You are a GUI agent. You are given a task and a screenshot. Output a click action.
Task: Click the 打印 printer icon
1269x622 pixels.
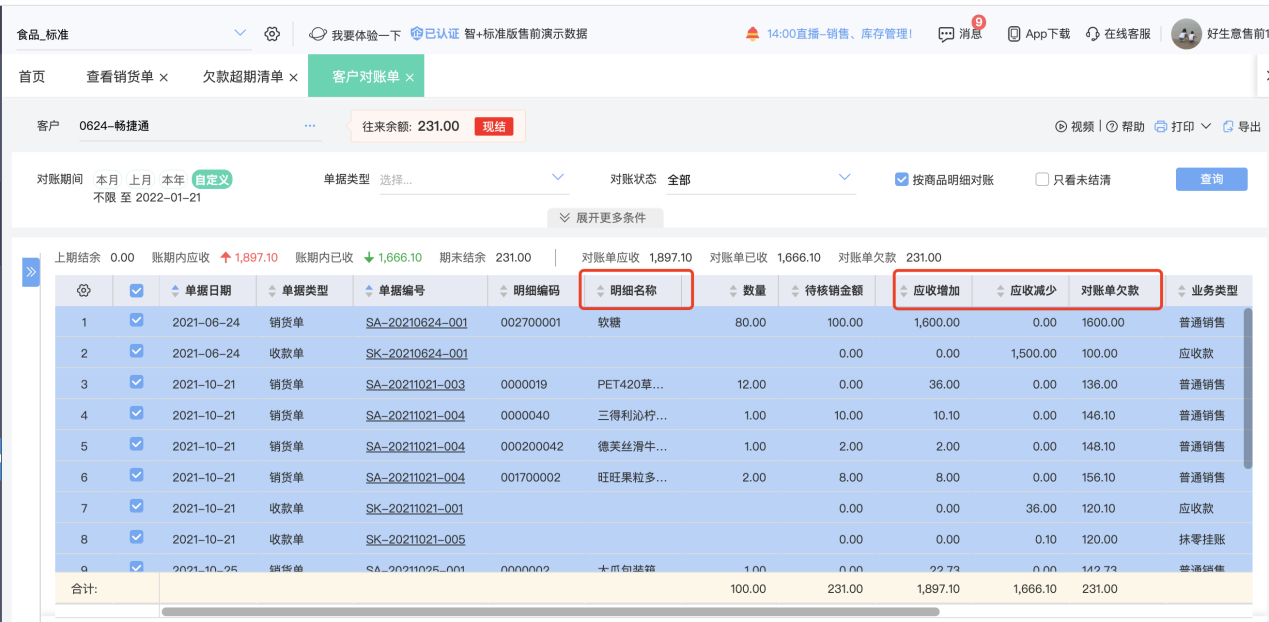[x=1161, y=127]
